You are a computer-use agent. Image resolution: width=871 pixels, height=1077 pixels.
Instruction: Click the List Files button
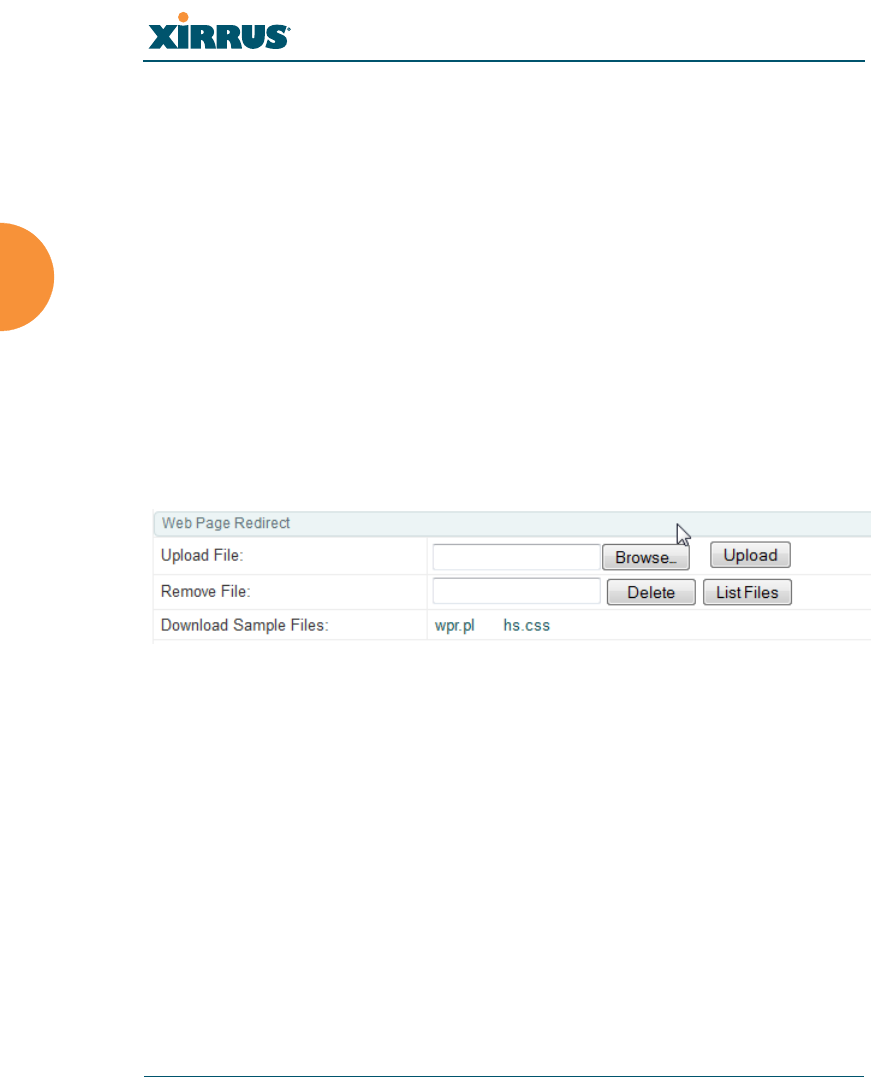coord(747,592)
